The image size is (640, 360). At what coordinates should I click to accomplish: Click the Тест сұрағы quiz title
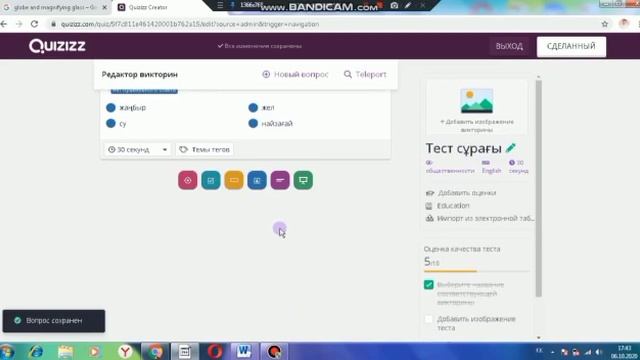[463, 148]
